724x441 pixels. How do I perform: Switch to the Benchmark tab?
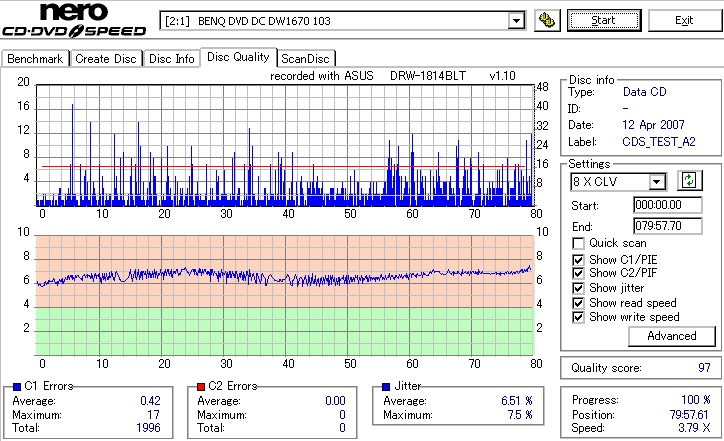[35, 59]
